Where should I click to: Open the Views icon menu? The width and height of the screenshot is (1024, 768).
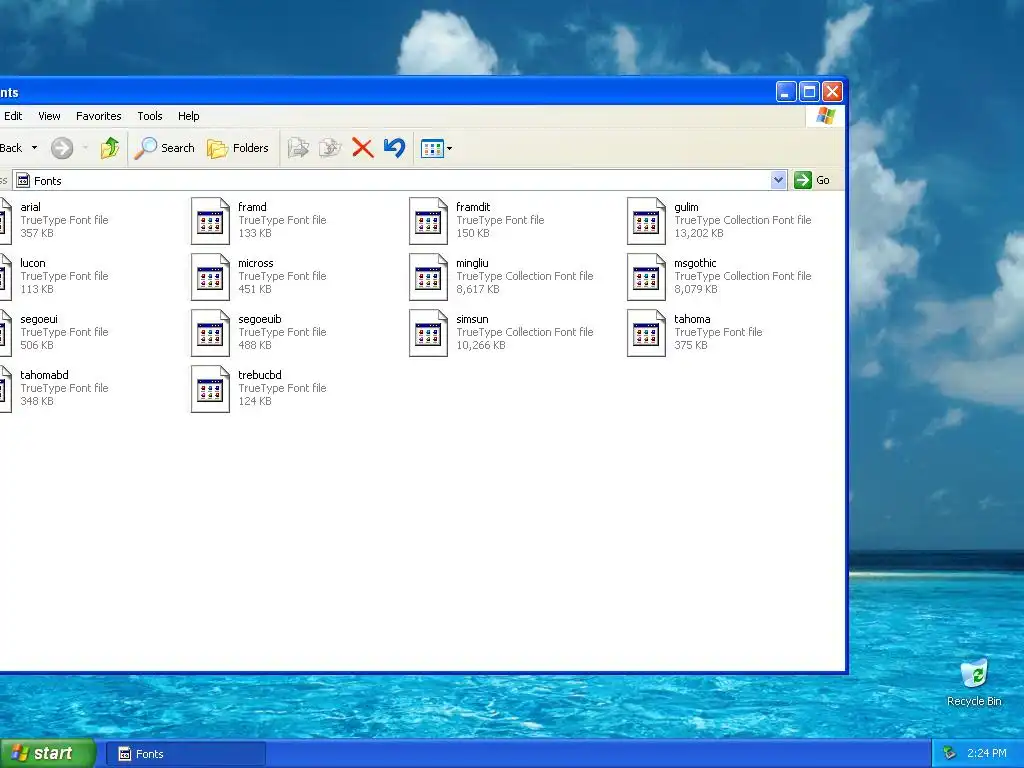click(436, 148)
